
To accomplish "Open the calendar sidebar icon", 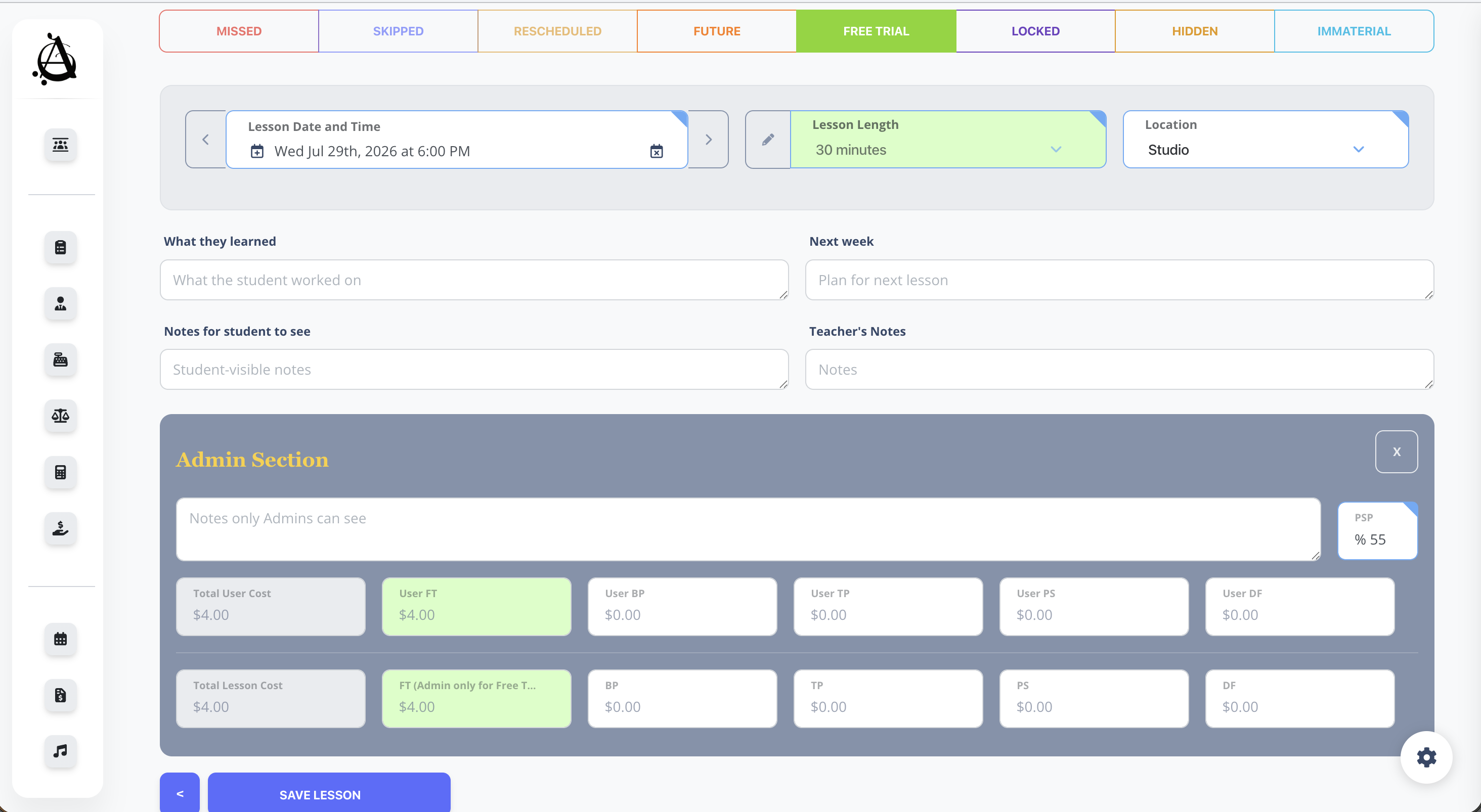I will (x=60, y=639).
